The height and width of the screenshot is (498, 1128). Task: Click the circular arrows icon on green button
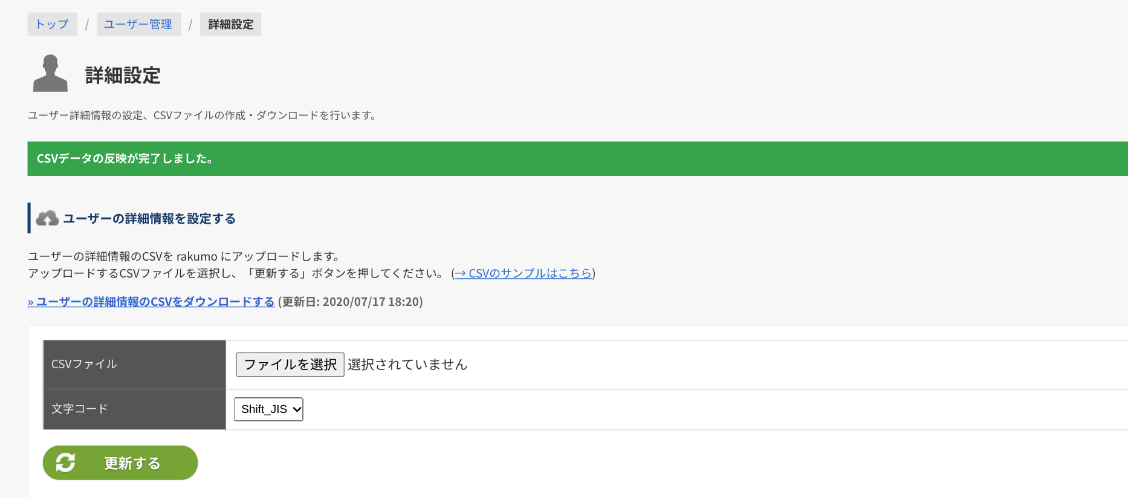click(65, 463)
